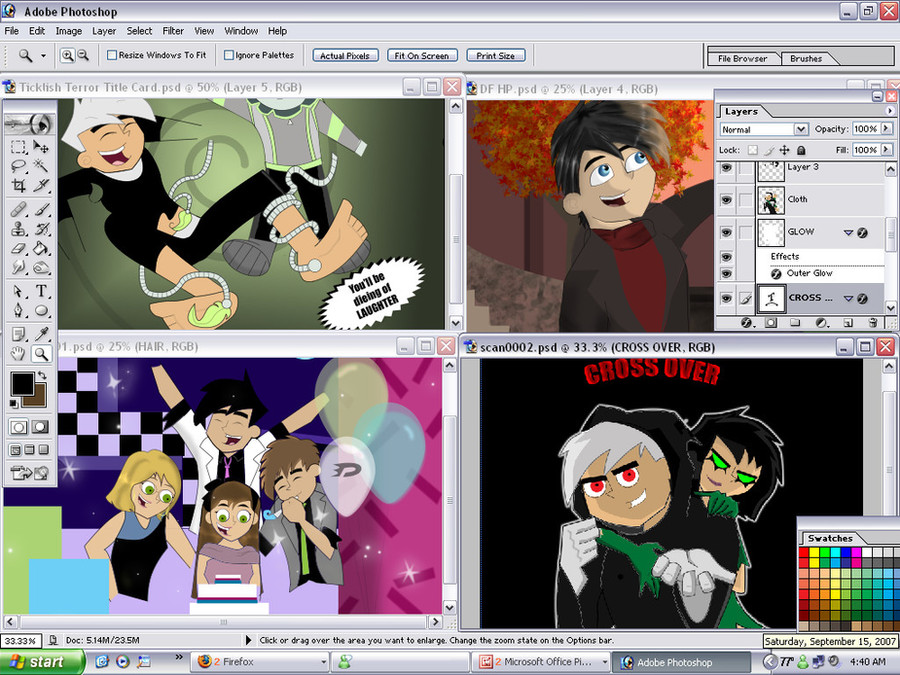Click Zoom In mode icon in options bar
The height and width of the screenshot is (675, 900).
coord(67,55)
